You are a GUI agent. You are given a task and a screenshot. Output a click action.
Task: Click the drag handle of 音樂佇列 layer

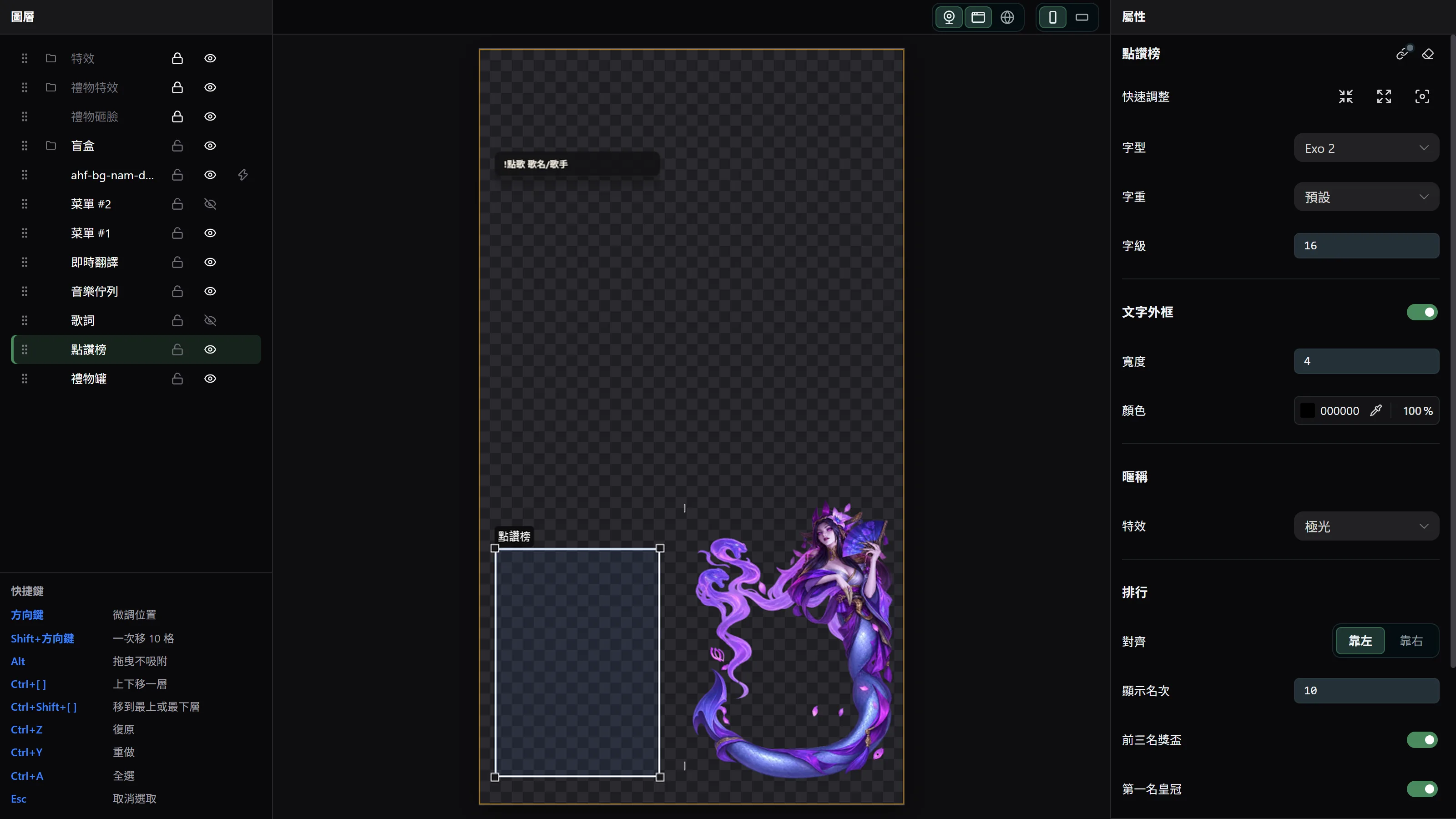[x=24, y=291]
